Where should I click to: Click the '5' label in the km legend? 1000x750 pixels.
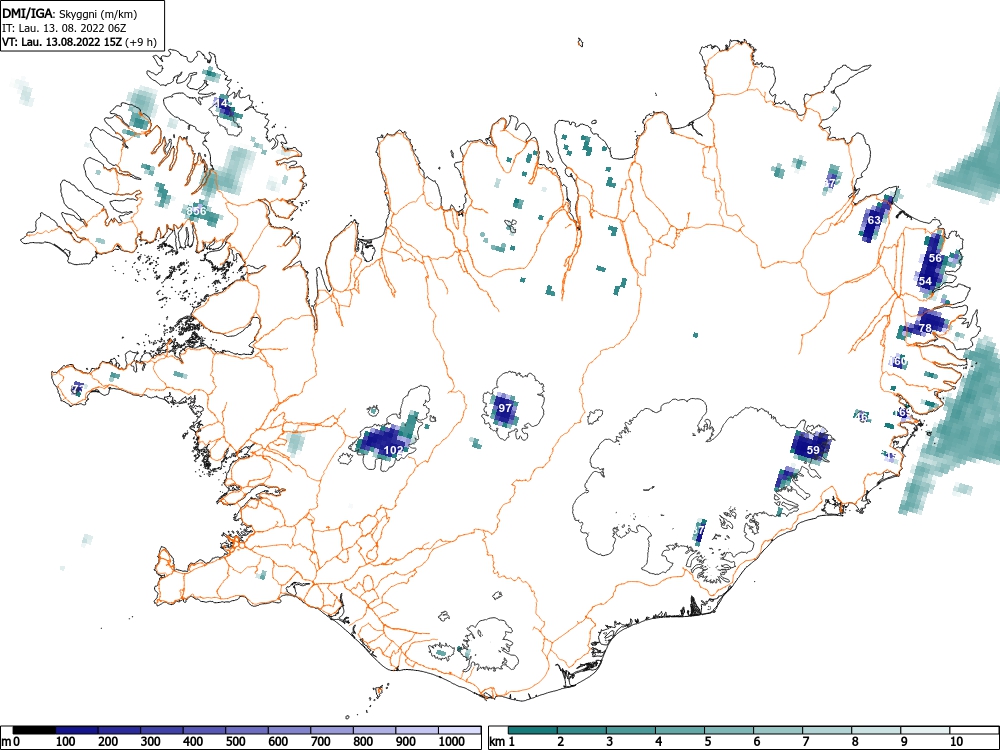pos(707,742)
